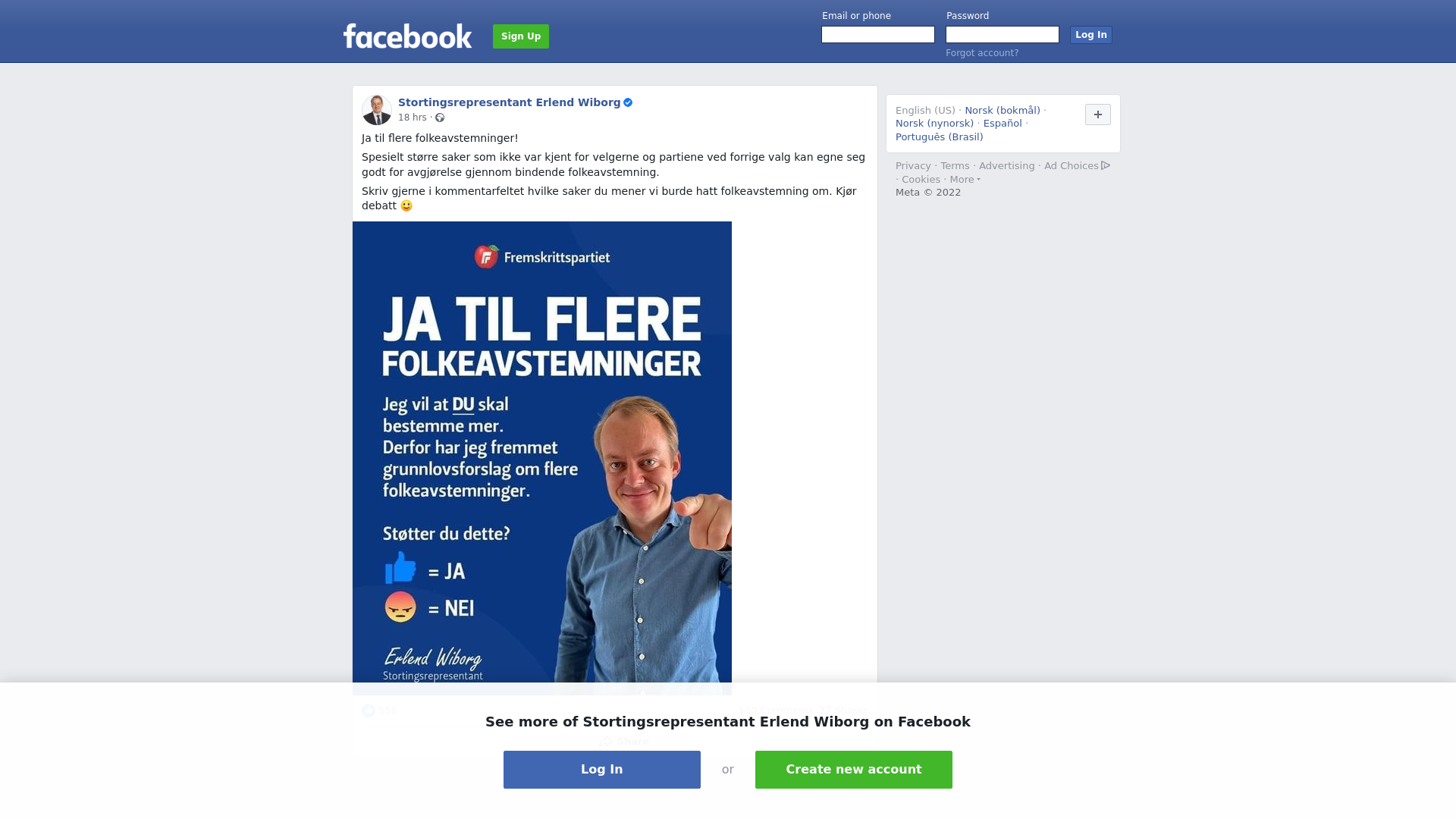This screenshot has width=1456, height=819.
Task: Select Norsk (nynorsk) language
Action: (934, 124)
